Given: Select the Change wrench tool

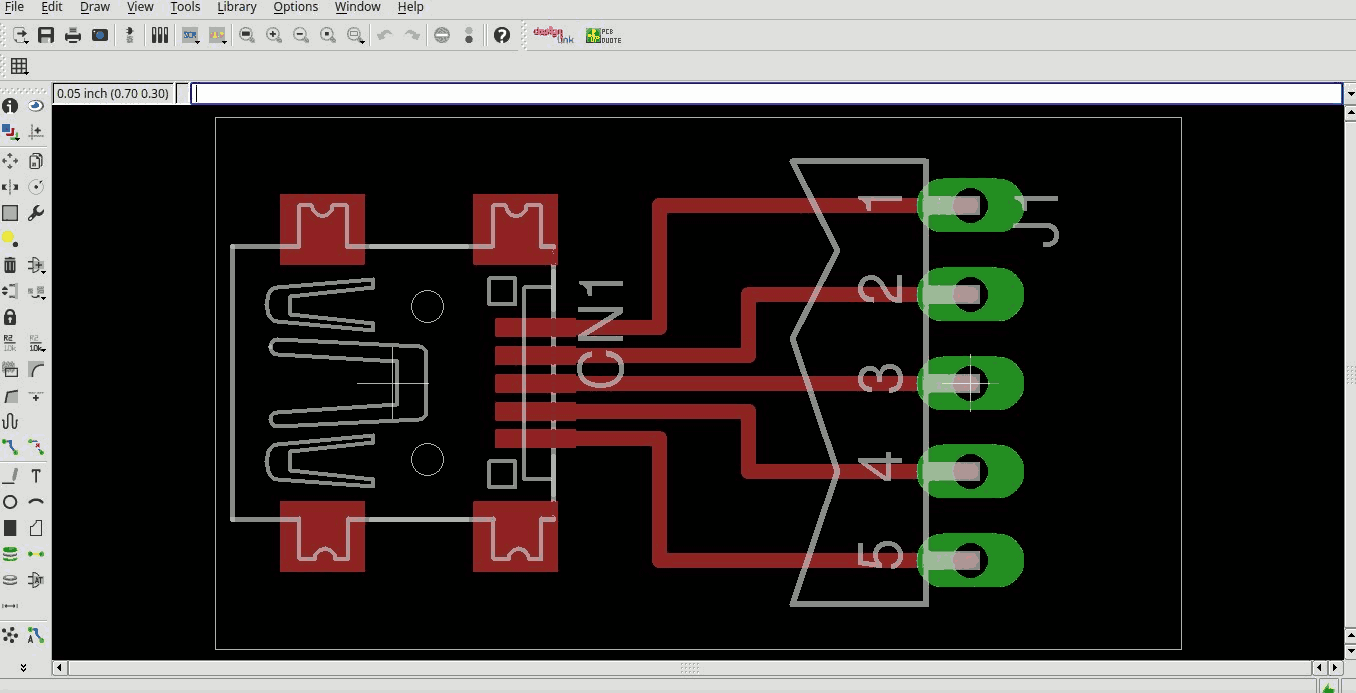Looking at the screenshot, I should point(36,213).
